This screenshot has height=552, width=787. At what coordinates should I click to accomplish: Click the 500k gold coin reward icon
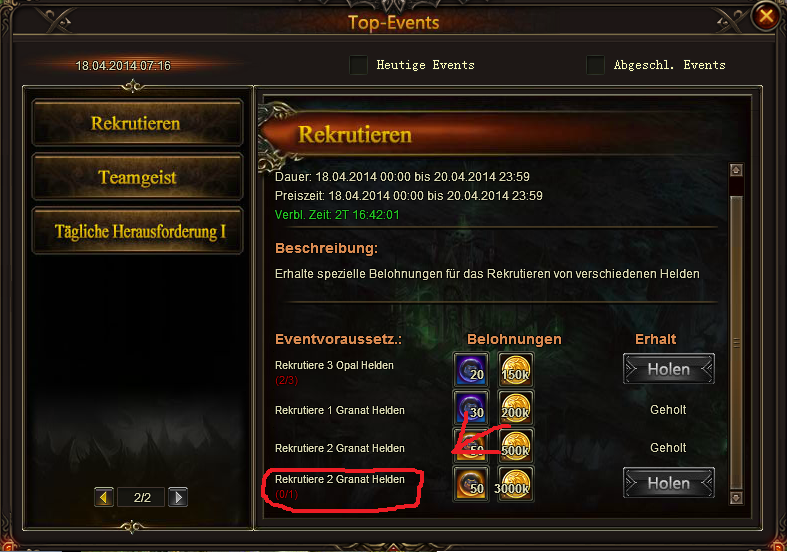tap(515, 446)
